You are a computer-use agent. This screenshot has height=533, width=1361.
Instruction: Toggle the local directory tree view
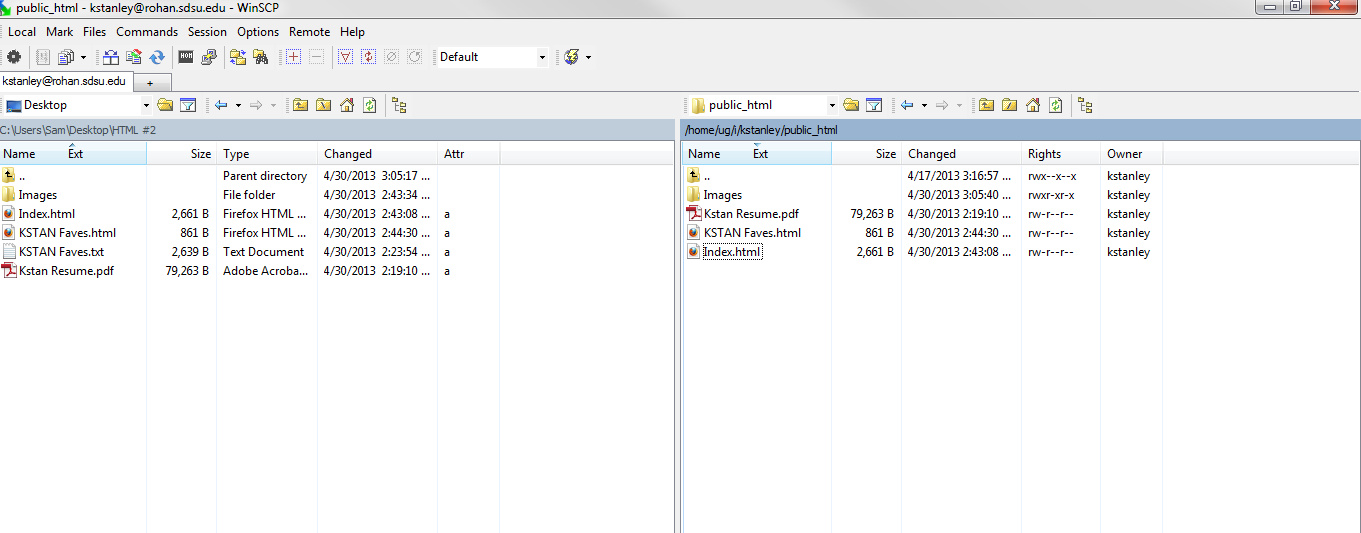(399, 105)
